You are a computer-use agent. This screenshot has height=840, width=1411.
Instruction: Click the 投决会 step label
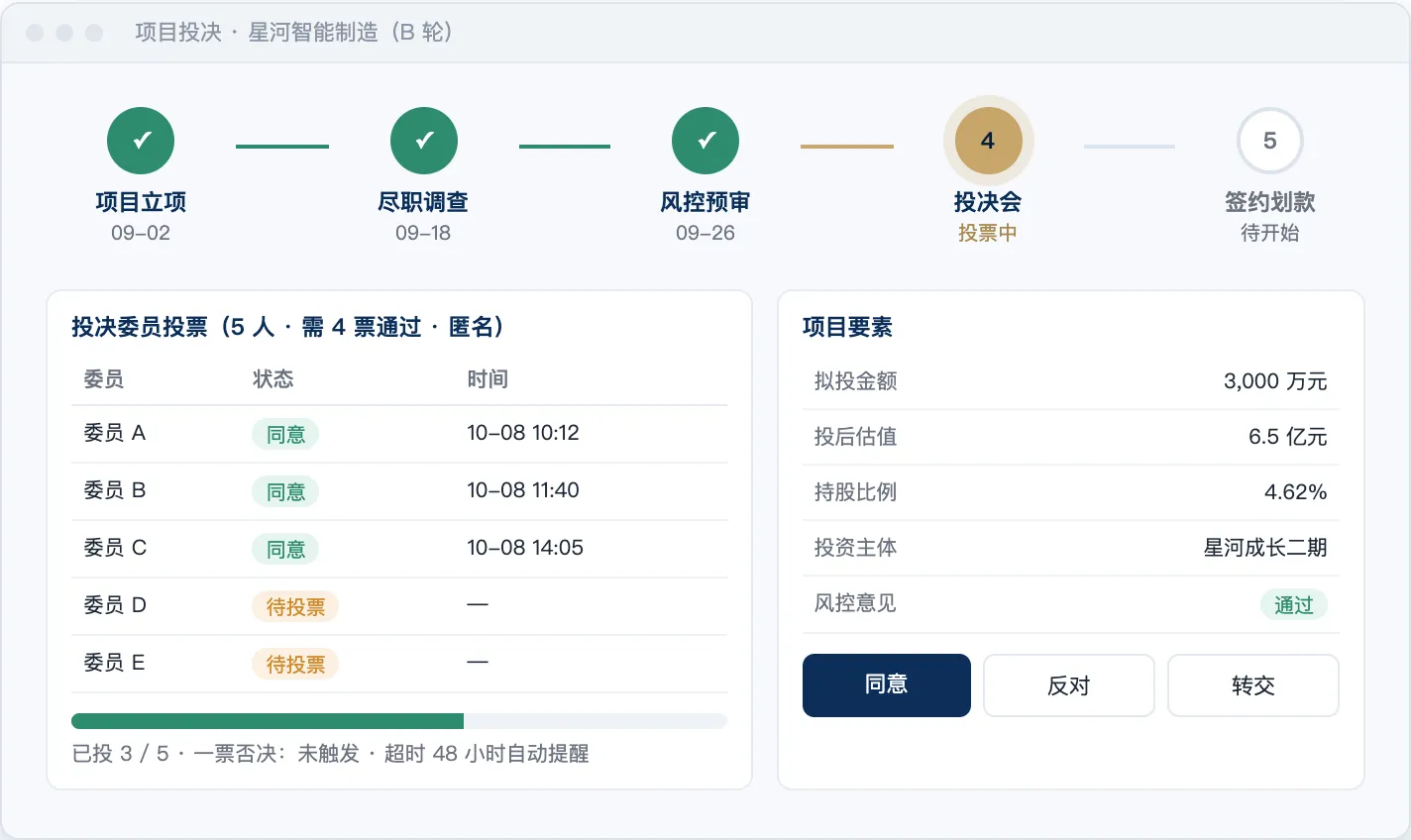tap(988, 202)
